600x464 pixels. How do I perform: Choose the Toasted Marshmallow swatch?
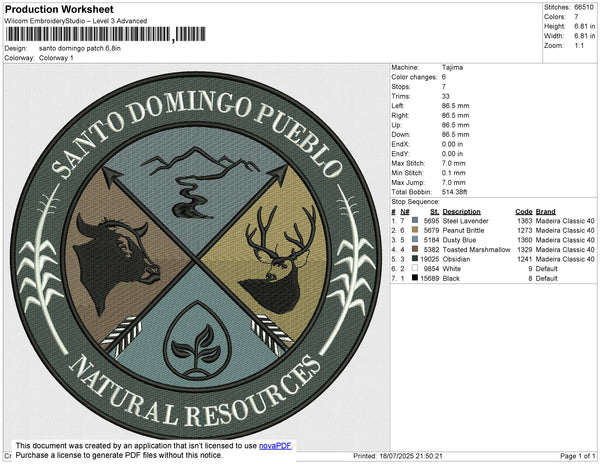click(x=416, y=250)
